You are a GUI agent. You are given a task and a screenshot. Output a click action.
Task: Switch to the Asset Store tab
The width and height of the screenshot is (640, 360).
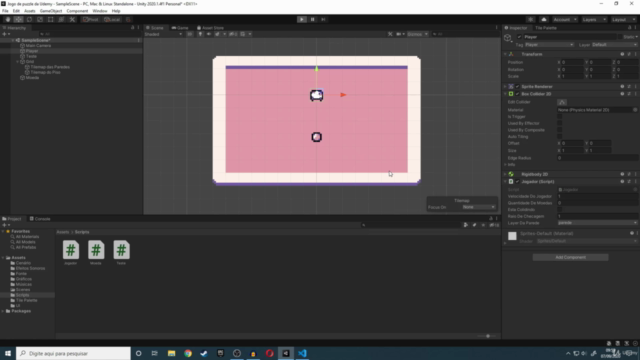click(x=210, y=28)
